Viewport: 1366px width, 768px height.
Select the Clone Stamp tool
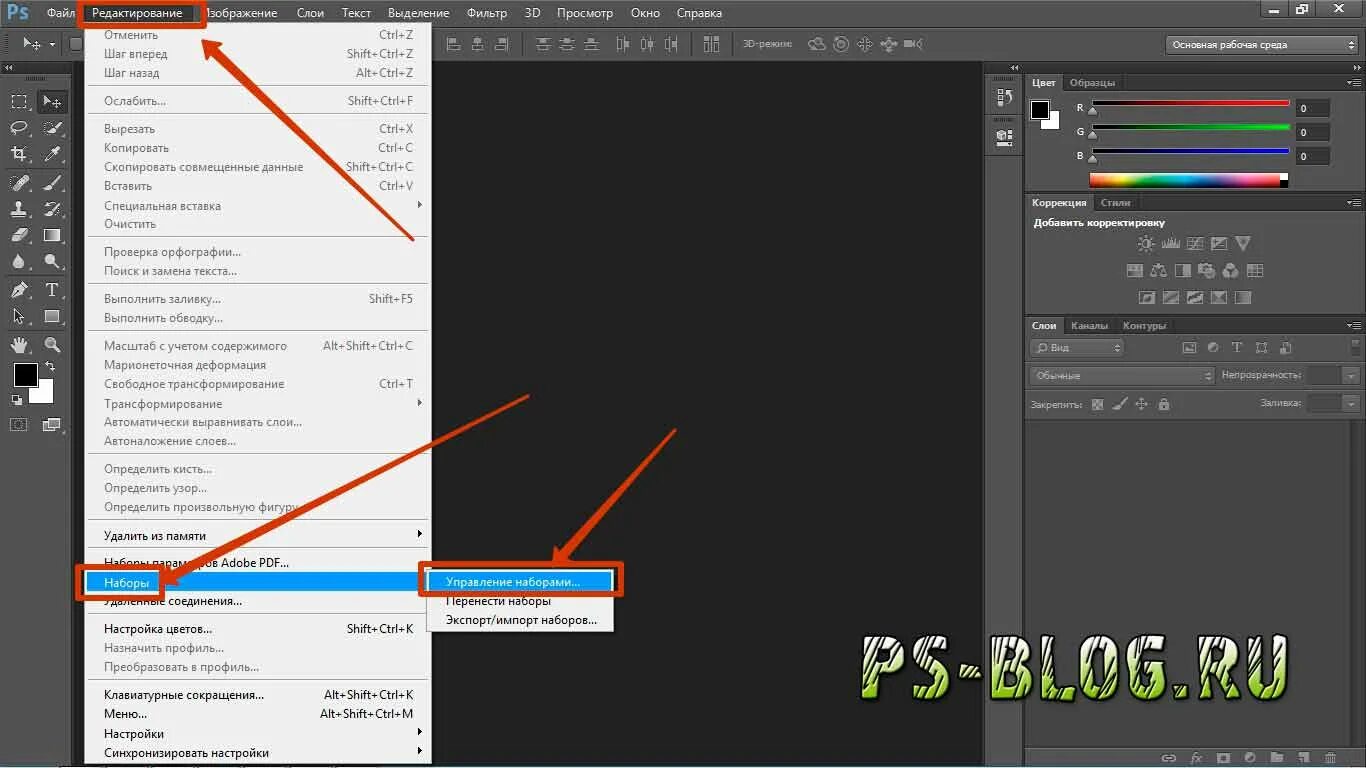click(19, 209)
